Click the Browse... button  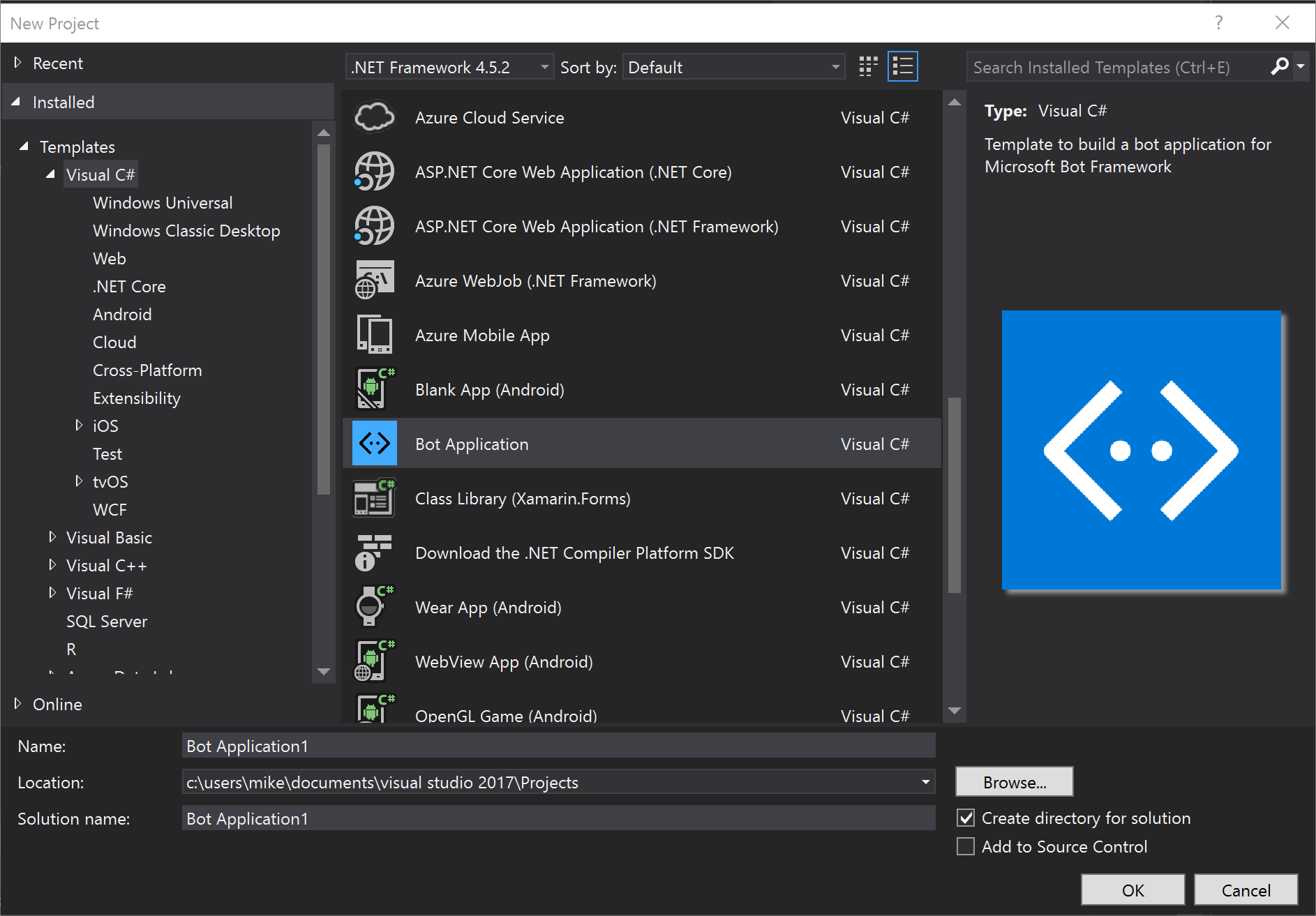(x=1014, y=782)
